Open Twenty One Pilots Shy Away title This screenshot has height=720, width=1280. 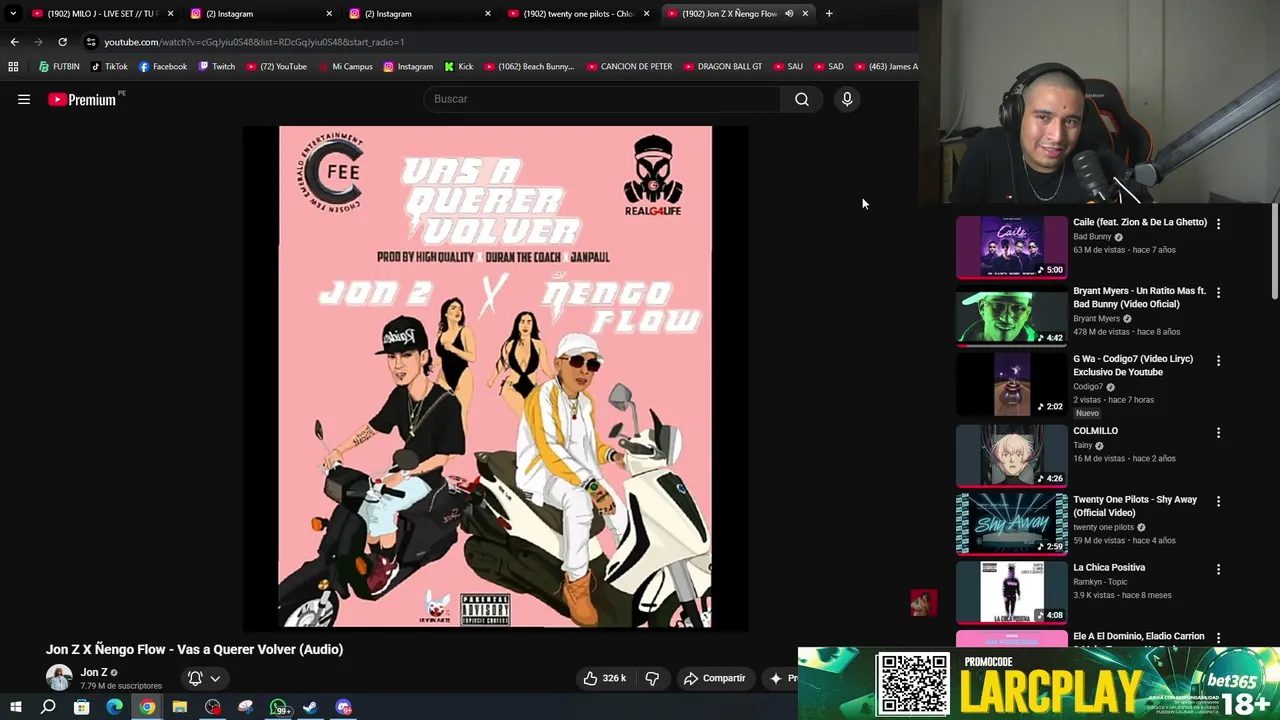click(1135, 506)
